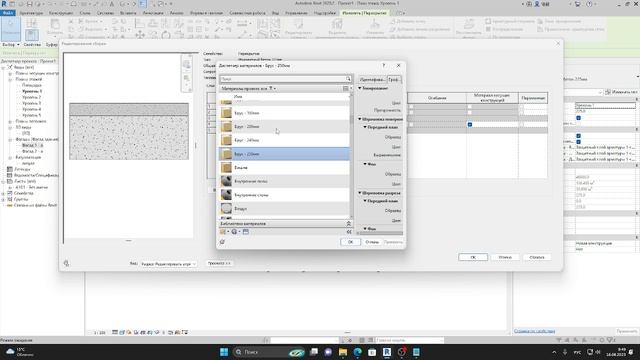
Task: Click the Rotate tool in Modify ribbon
Action: tap(166, 35)
